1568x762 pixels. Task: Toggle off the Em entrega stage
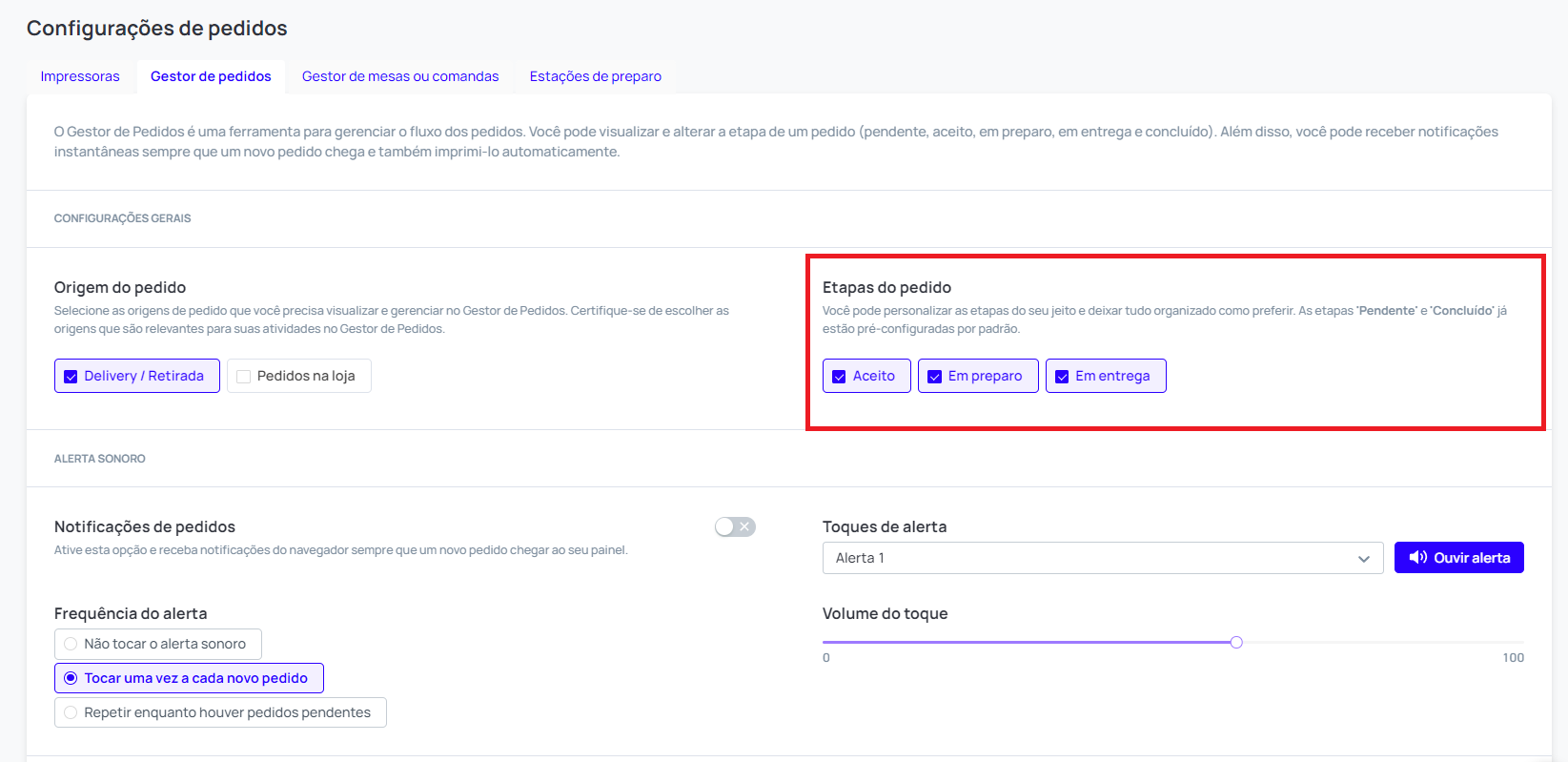[x=1062, y=377]
